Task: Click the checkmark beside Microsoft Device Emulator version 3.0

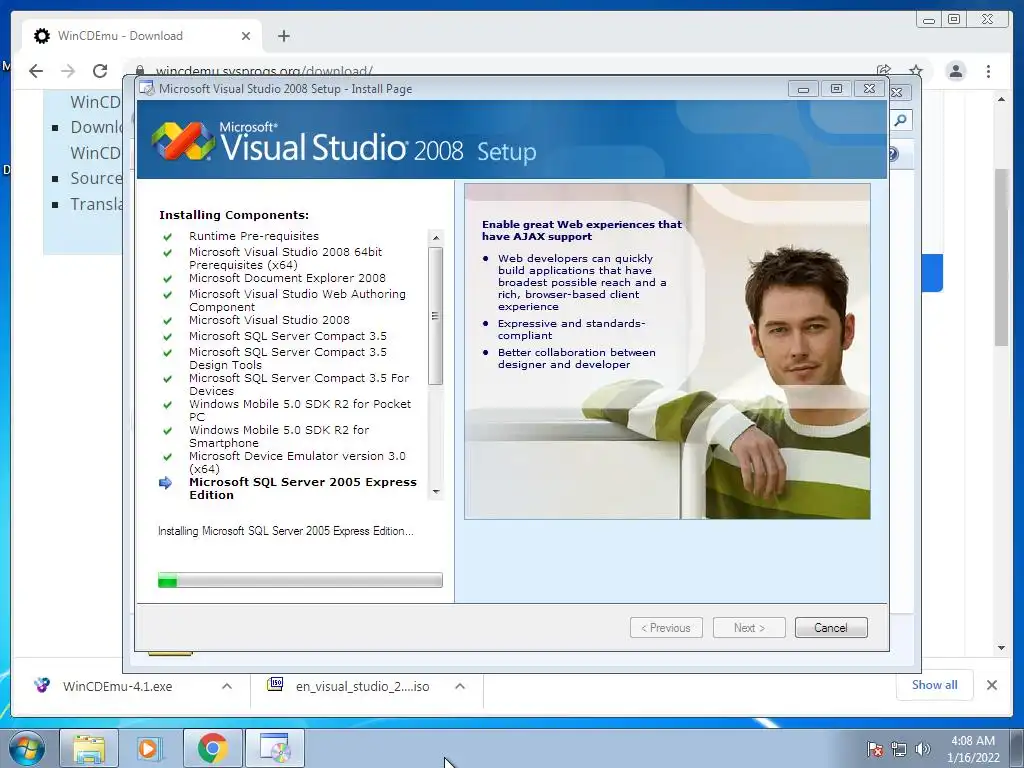Action: point(168,456)
